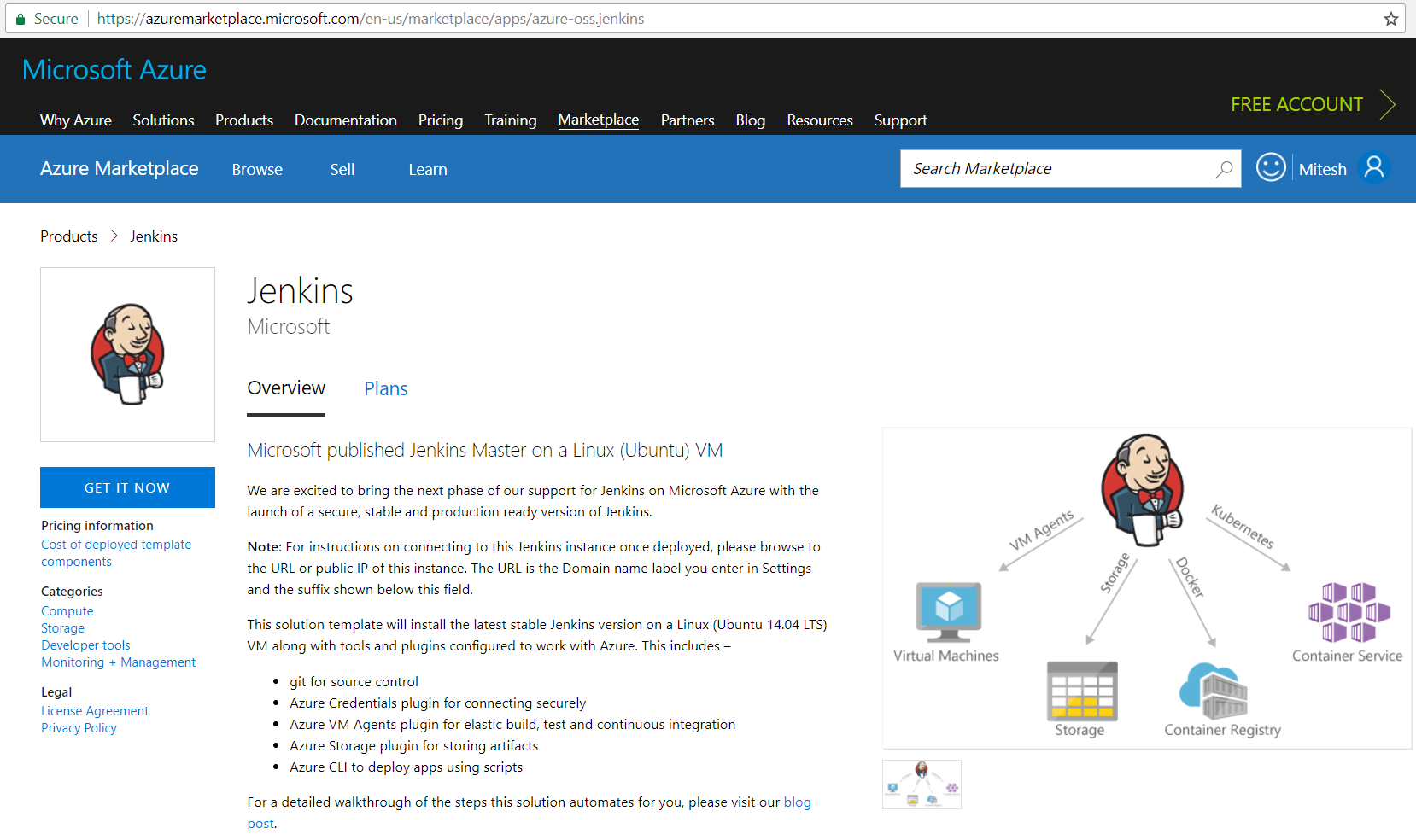Open the License Agreement link
This screenshot has height=840, width=1416.
(x=95, y=711)
